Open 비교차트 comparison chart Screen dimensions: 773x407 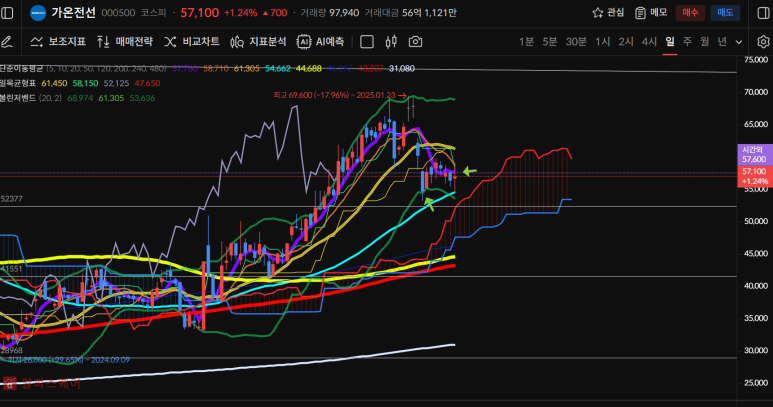(x=192, y=42)
